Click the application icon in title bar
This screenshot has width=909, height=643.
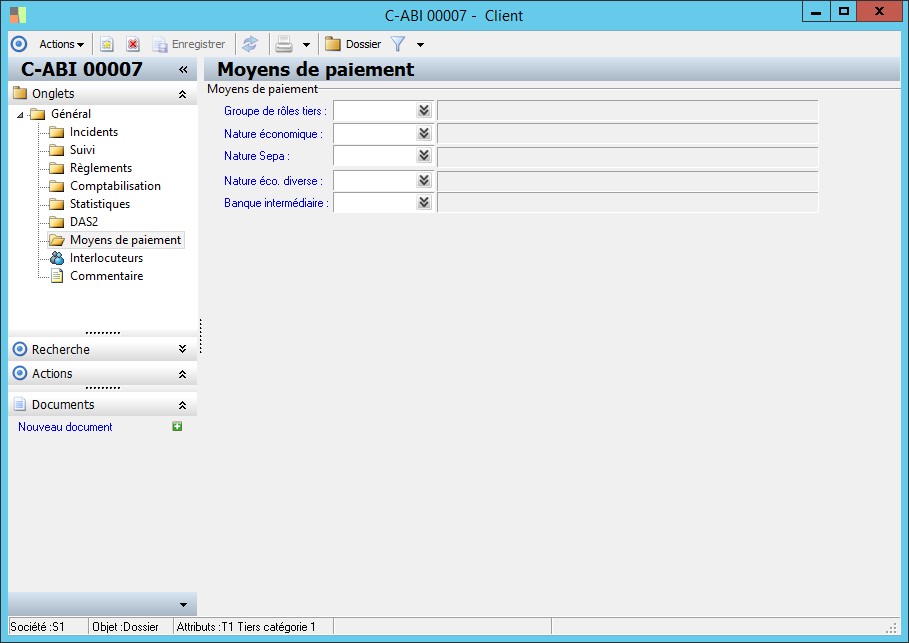18,15
